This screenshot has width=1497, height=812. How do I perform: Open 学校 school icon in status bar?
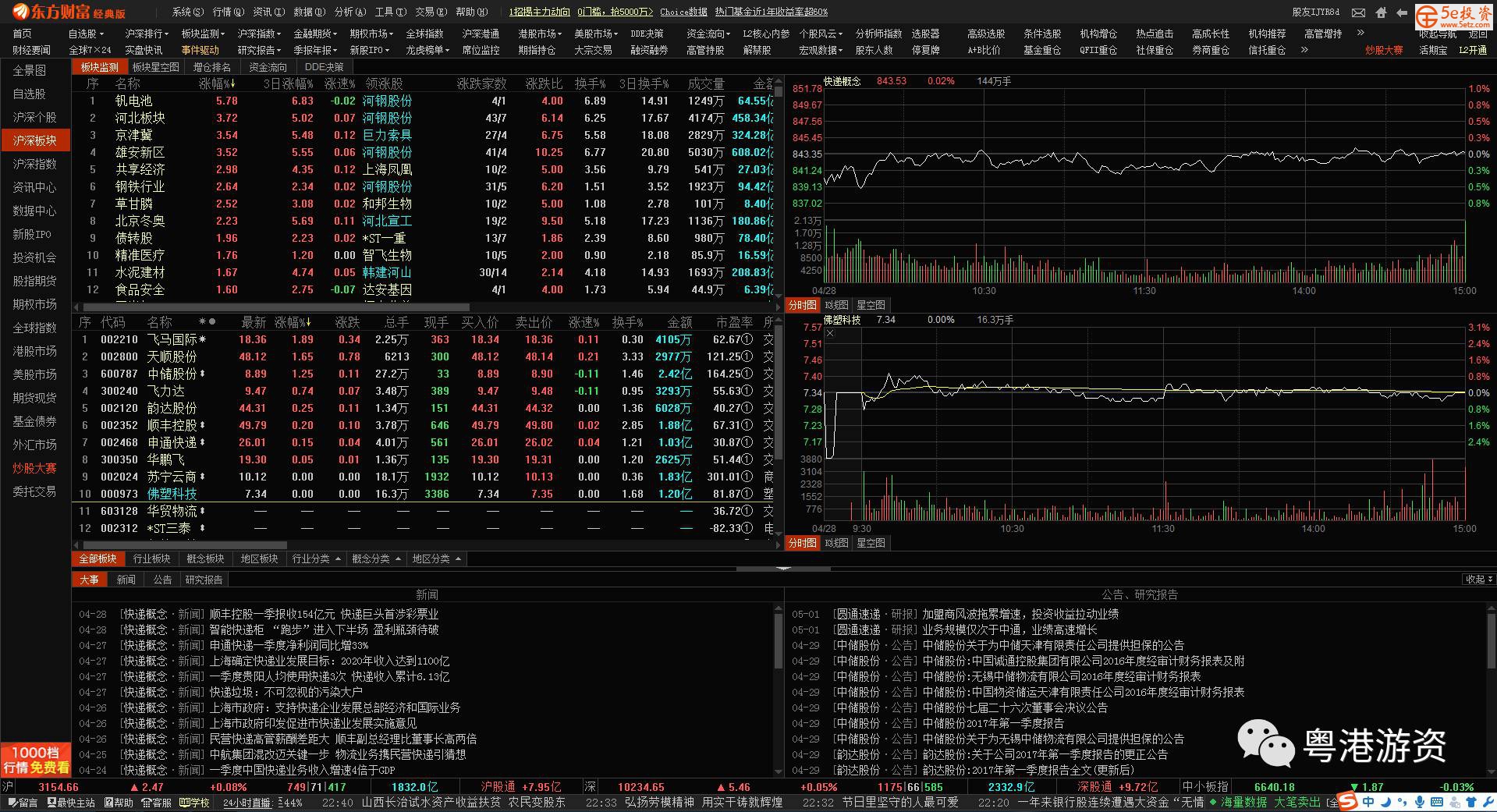(194, 803)
